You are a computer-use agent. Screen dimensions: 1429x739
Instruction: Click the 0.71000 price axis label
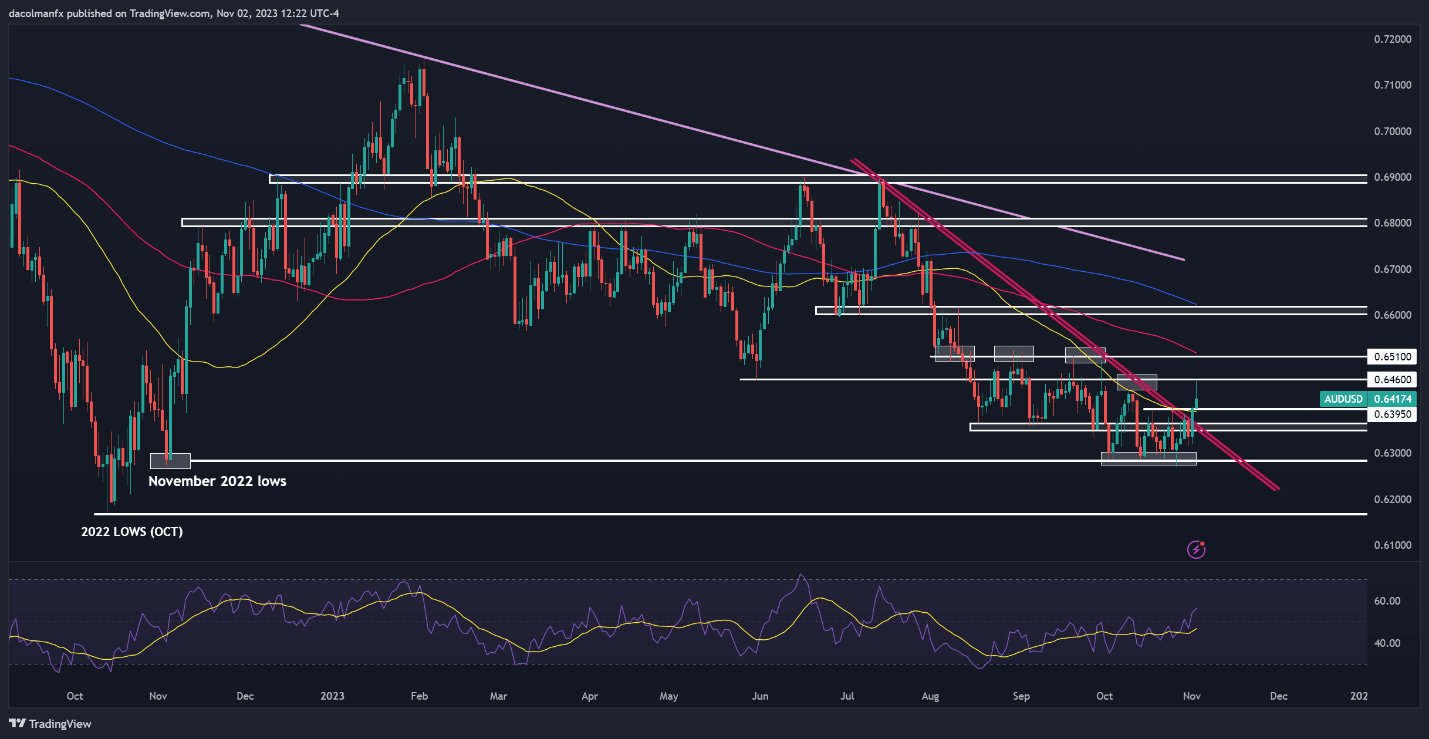pyautogui.click(x=1392, y=85)
